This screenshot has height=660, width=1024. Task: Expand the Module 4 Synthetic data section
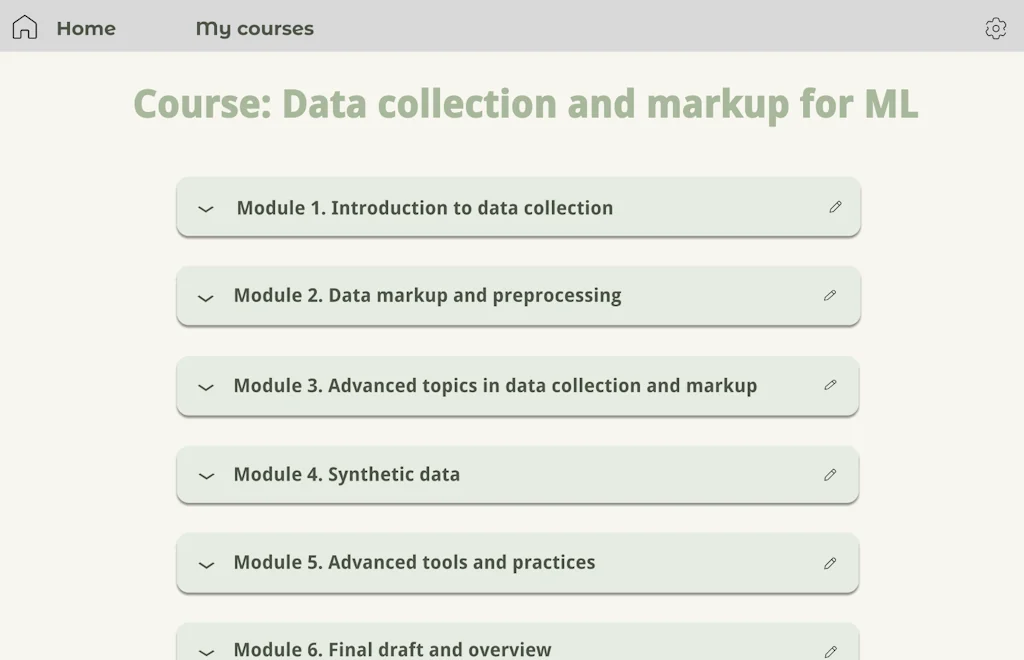[x=205, y=476]
